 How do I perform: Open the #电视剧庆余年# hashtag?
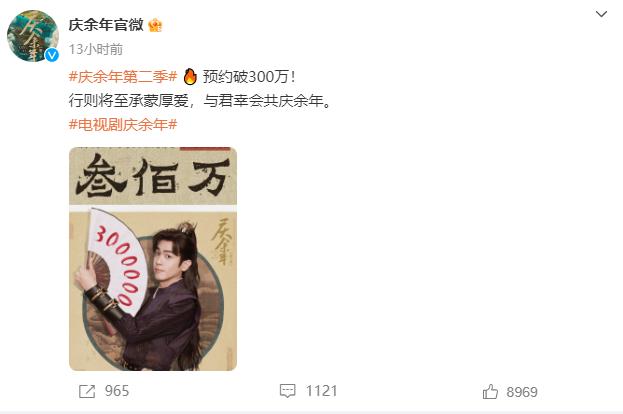click(123, 125)
